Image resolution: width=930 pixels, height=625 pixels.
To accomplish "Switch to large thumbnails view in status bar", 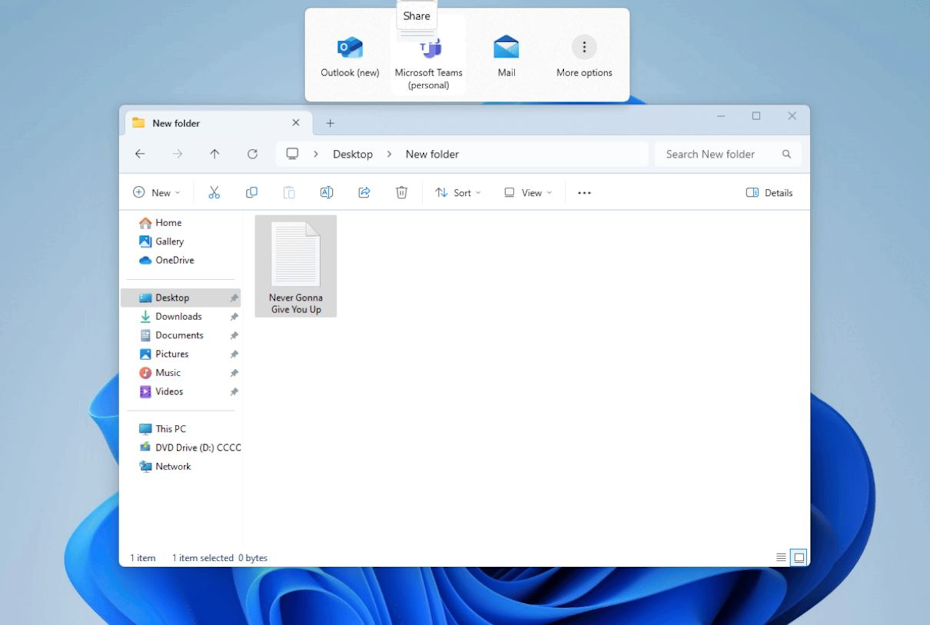I will click(x=799, y=558).
